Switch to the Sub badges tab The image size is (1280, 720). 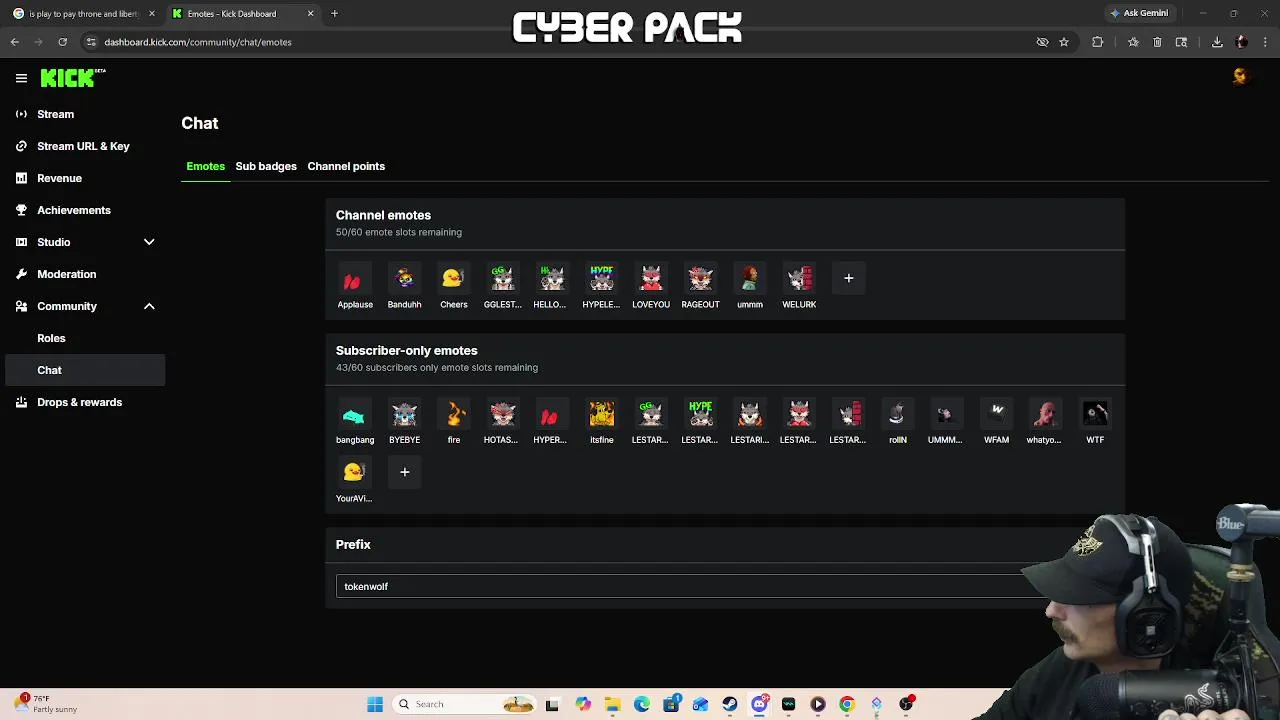(266, 166)
